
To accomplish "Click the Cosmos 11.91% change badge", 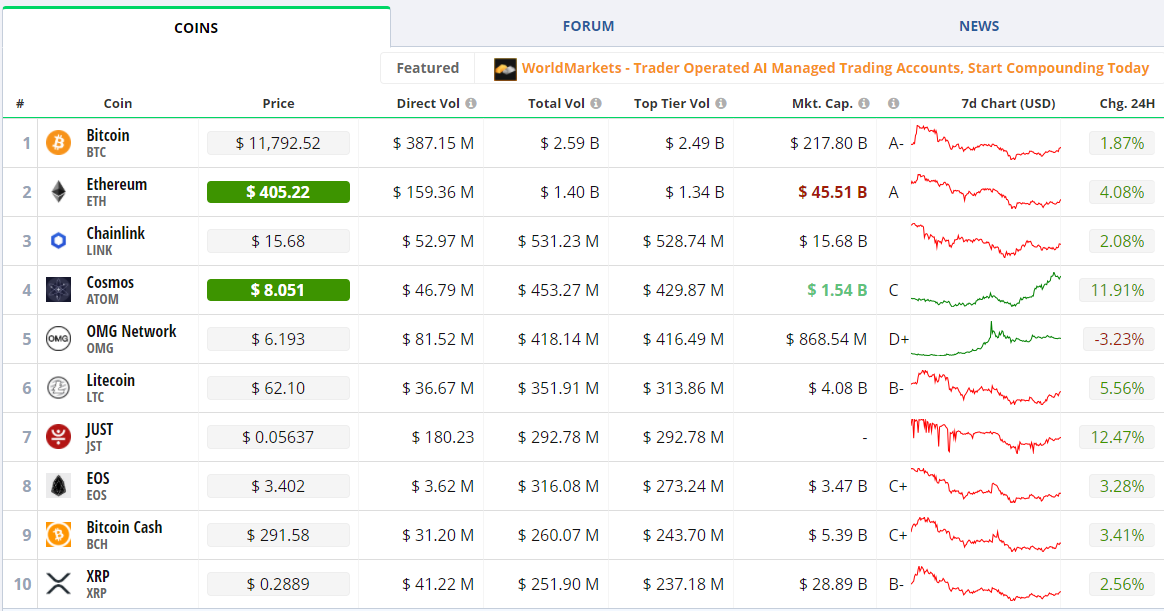I will coord(1117,290).
